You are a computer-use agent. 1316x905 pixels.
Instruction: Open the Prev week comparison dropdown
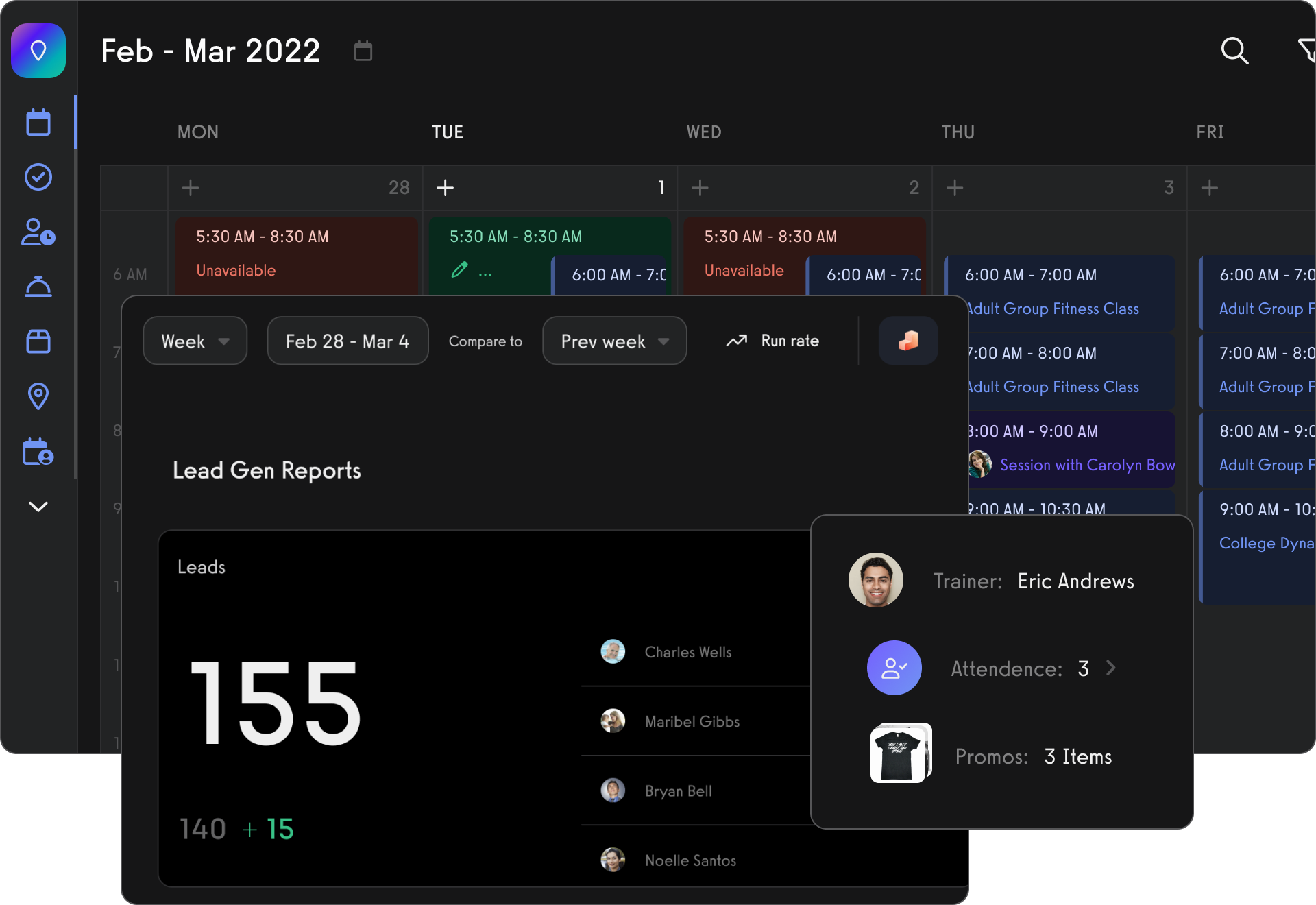[614, 341]
